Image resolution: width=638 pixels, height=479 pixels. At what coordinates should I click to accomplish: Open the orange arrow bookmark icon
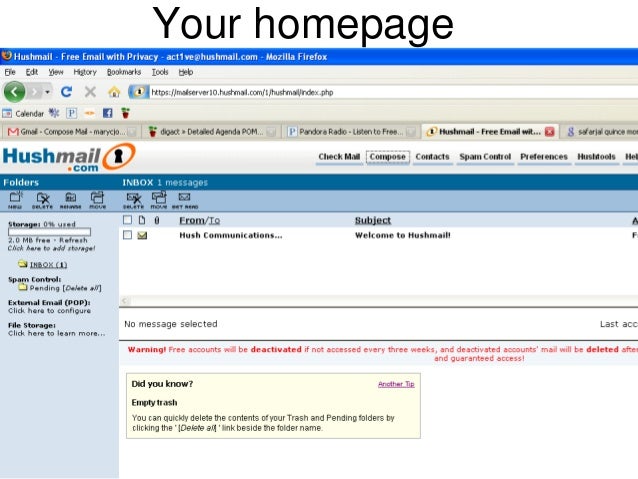tap(90, 113)
